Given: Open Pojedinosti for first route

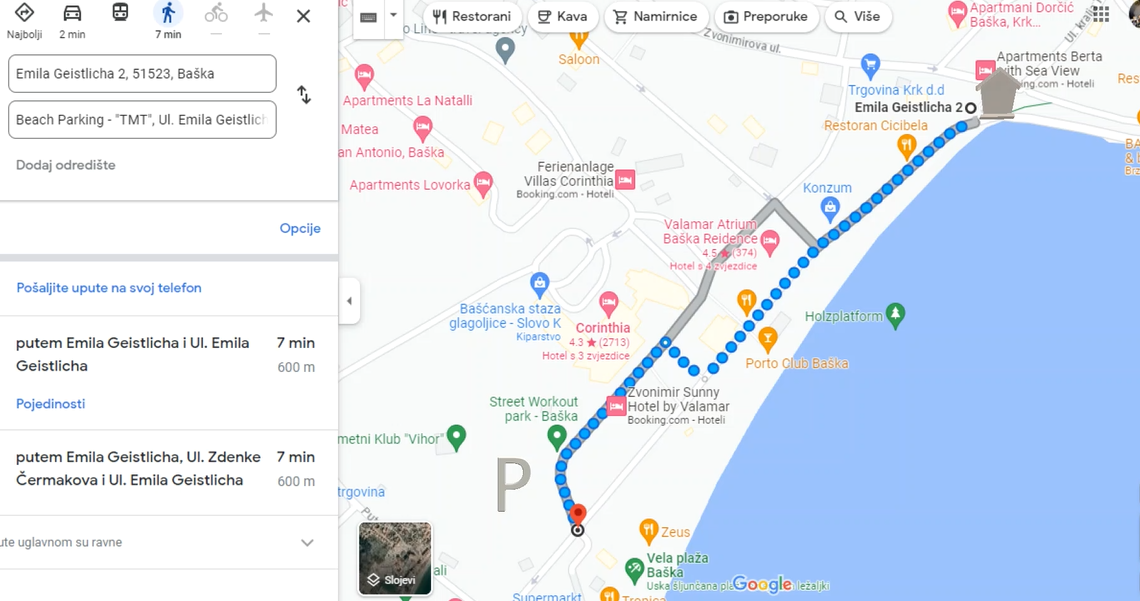Looking at the screenshot, I should click(51, 404).
